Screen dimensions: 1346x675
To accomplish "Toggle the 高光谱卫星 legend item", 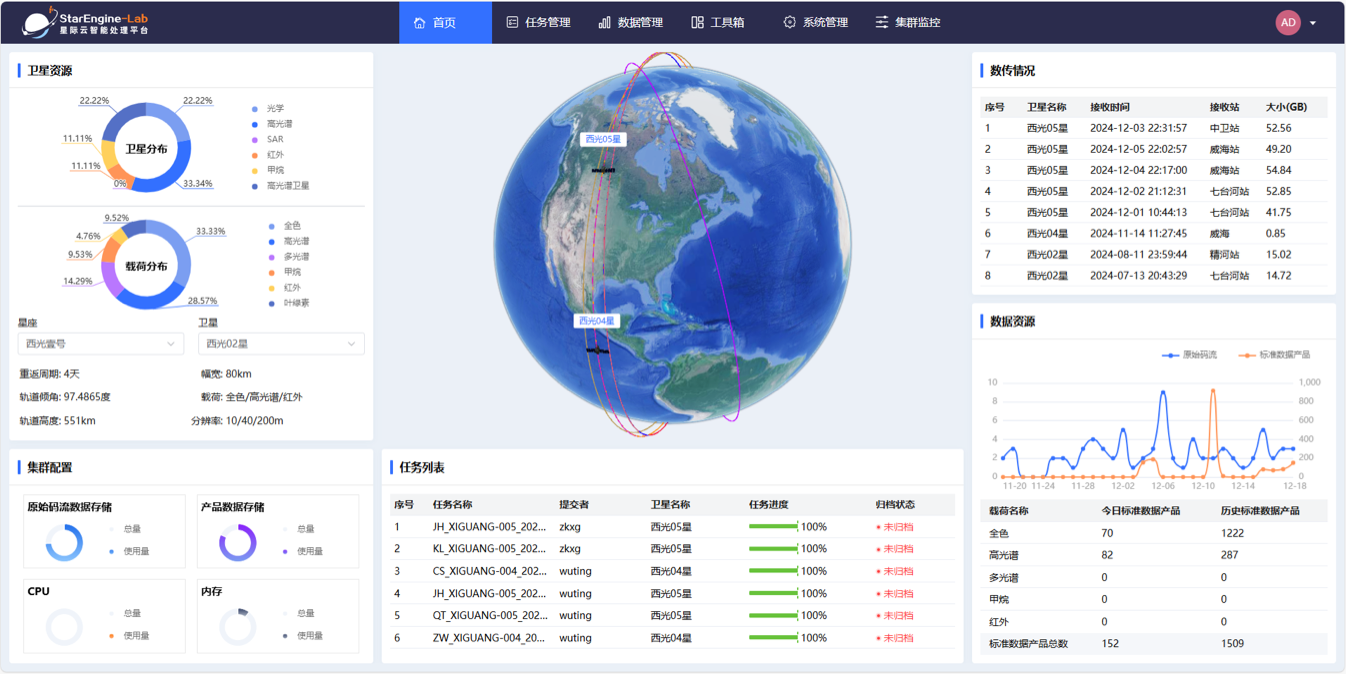I will pos(280,186).
